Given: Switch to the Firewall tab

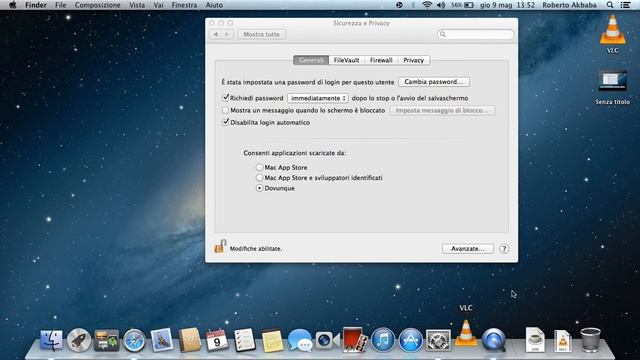Looking at the screenshot, I should [381, 60].
